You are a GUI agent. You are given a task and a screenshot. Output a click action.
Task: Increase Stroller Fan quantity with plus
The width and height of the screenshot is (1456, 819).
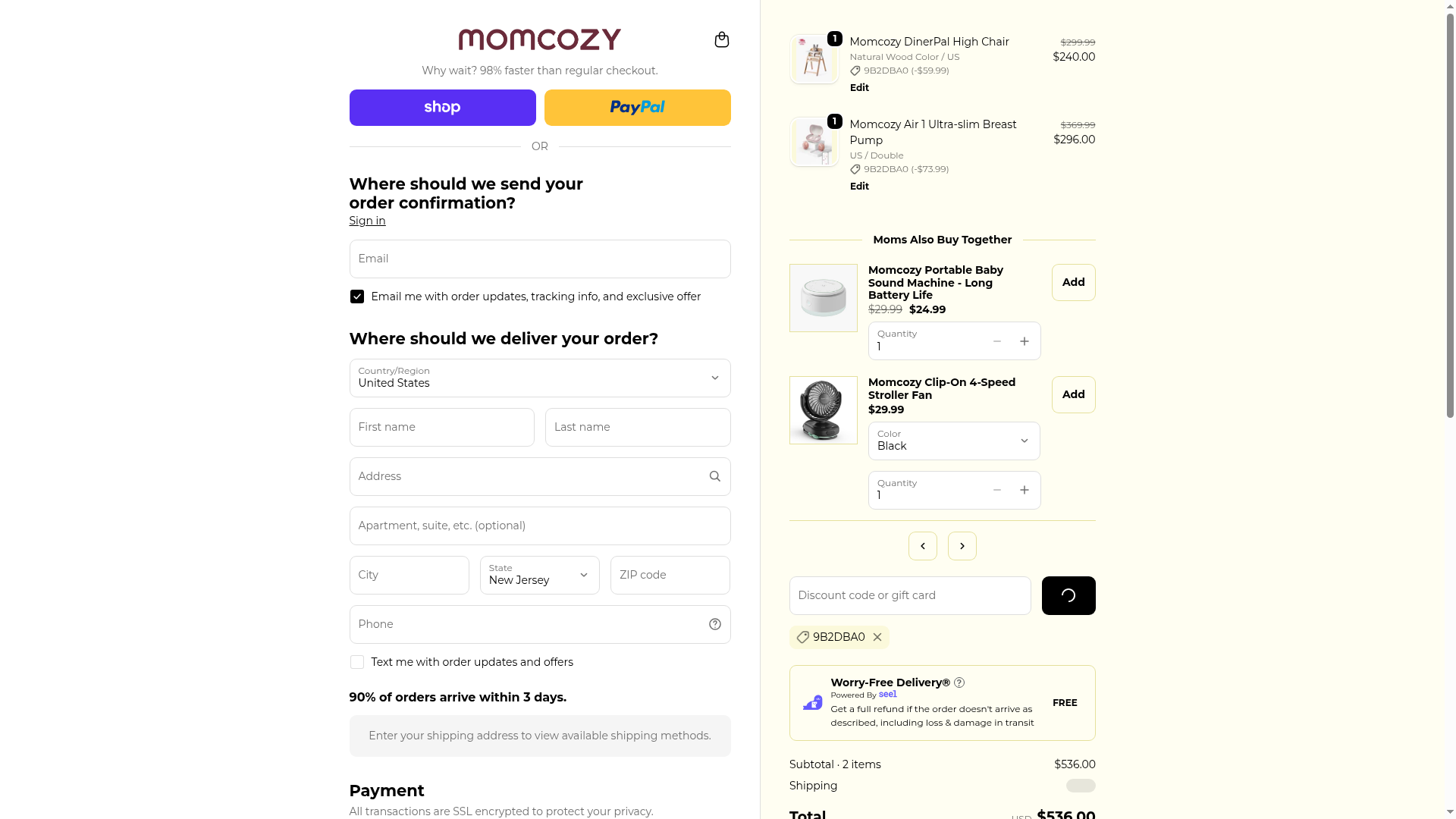tap(1025, 490)
